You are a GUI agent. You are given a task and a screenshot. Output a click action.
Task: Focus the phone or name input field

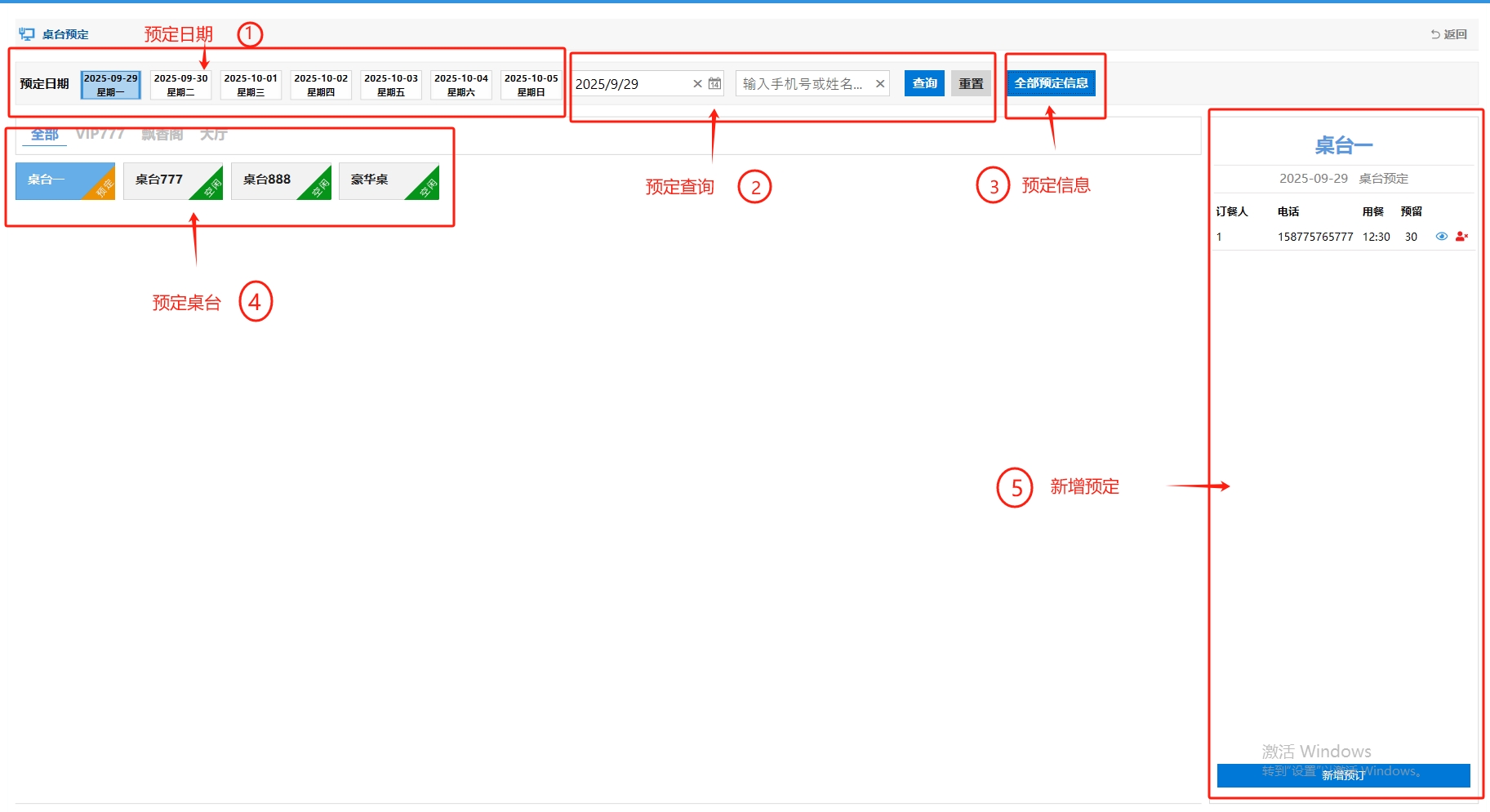tap(803, 83)
